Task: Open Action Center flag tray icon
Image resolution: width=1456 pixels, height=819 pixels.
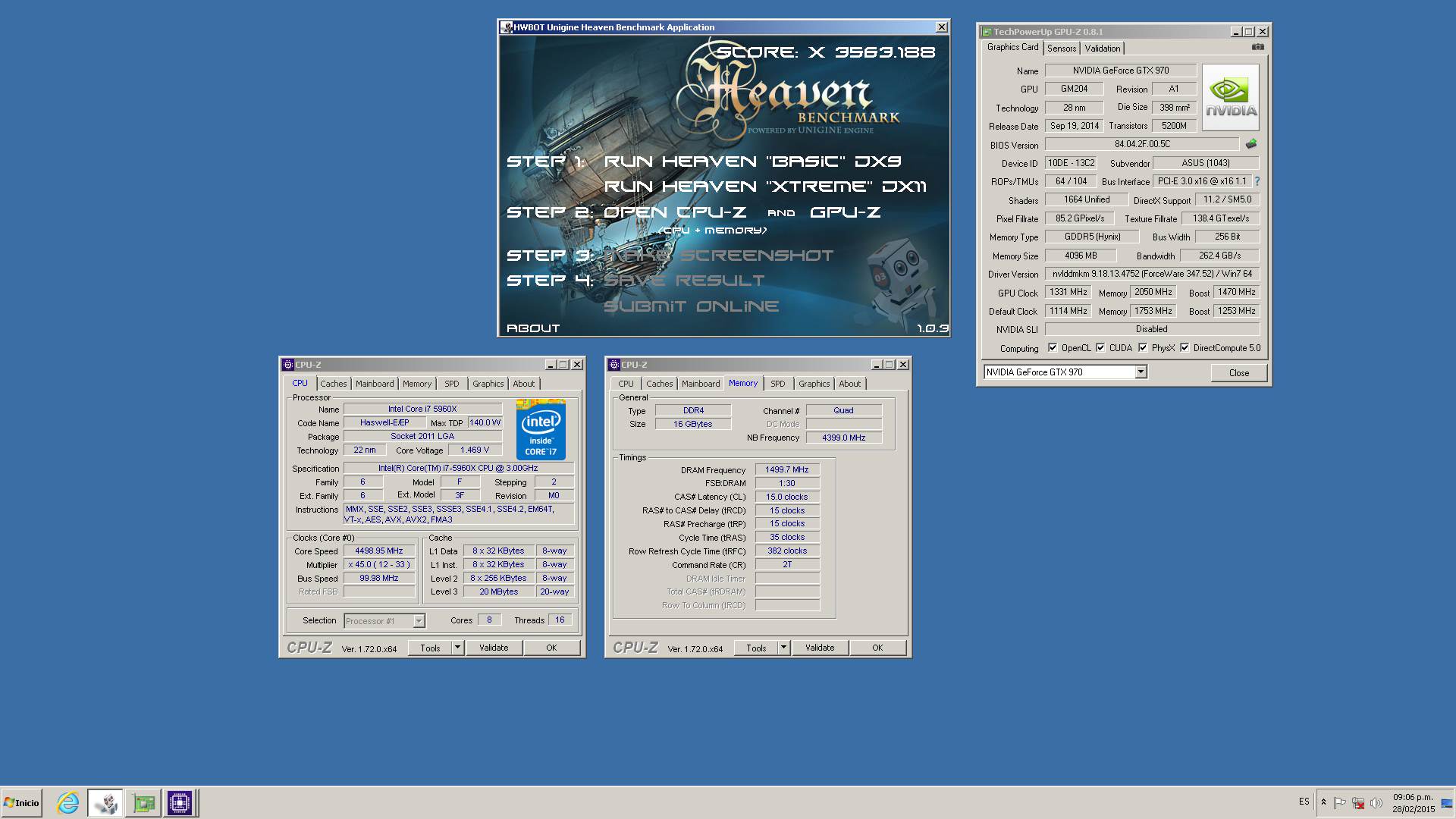Action: [1340, 802]
